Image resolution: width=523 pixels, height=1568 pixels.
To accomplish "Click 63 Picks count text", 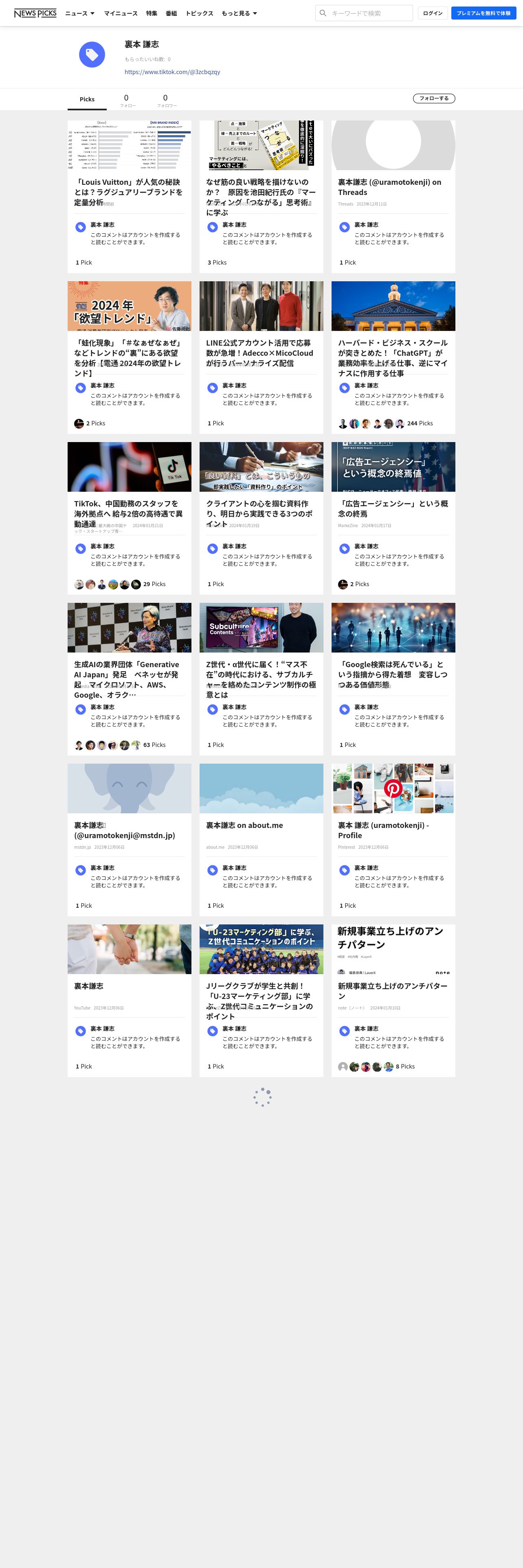I will tap(154, 745).
